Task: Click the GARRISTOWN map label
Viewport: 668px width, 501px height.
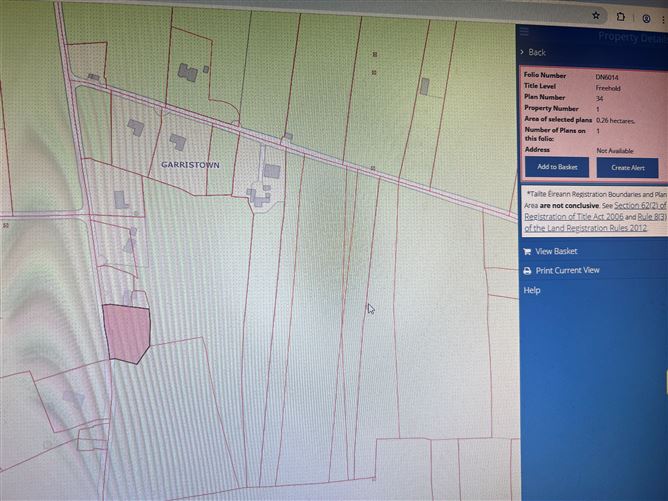Action: click(190, 165)
